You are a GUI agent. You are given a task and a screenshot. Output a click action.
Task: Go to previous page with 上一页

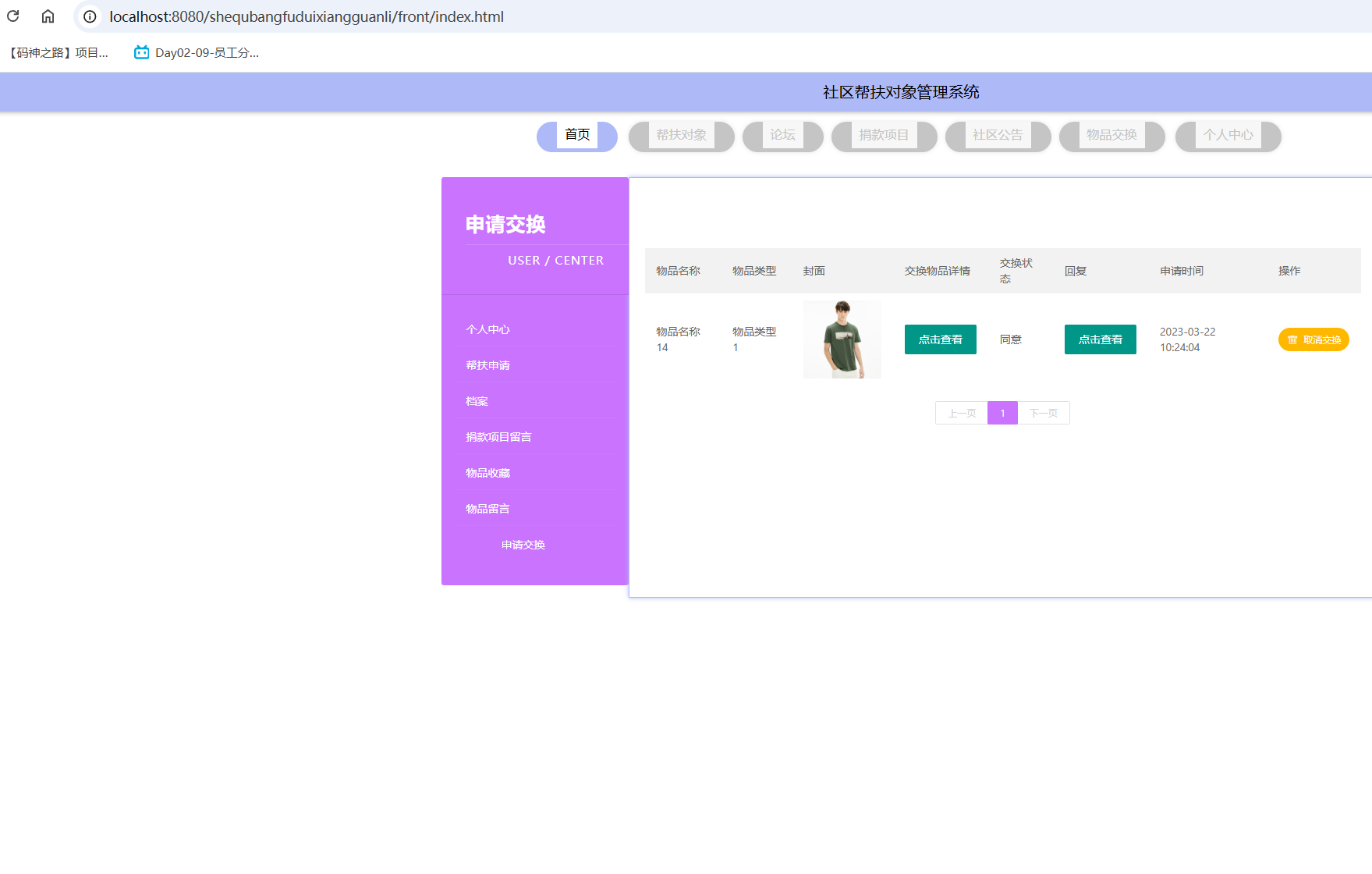click(962, 413)
